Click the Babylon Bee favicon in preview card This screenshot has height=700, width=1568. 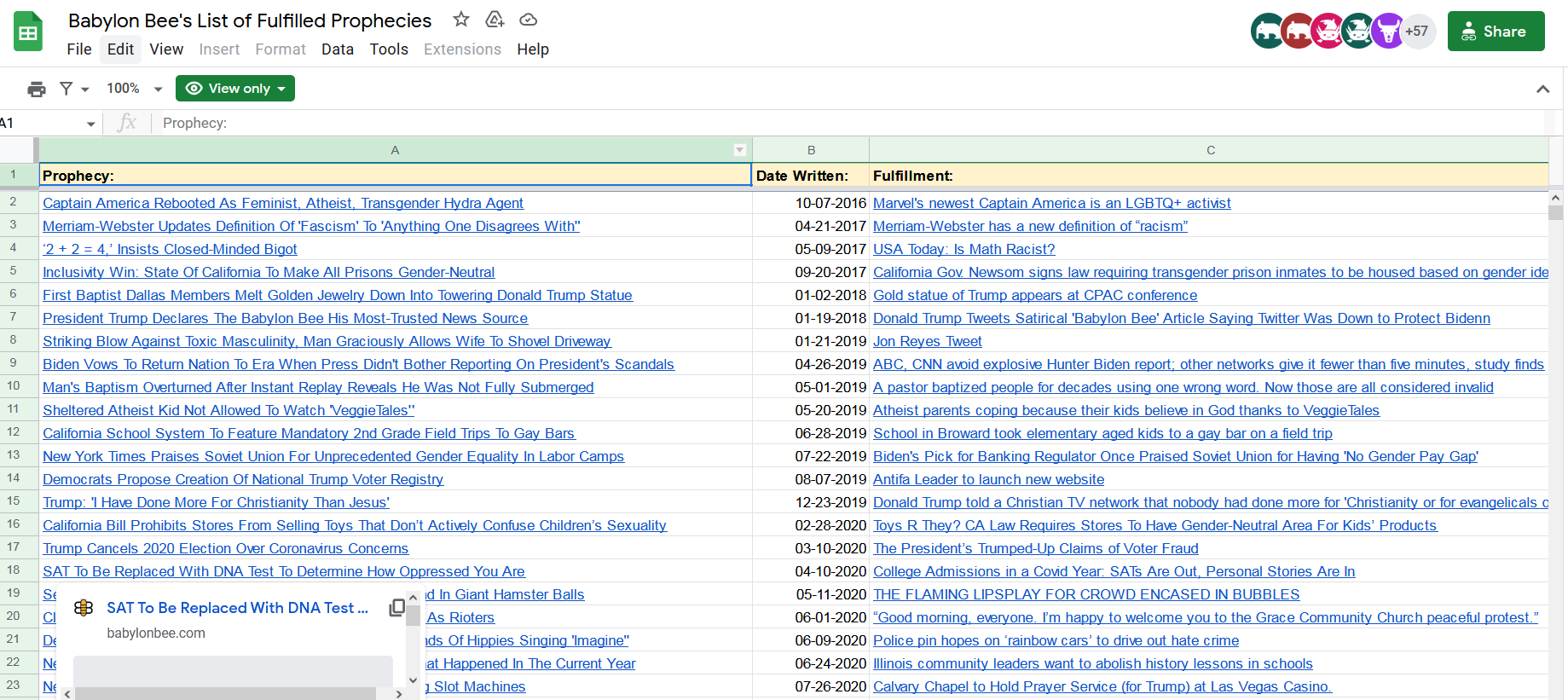(x=84, y=608)
